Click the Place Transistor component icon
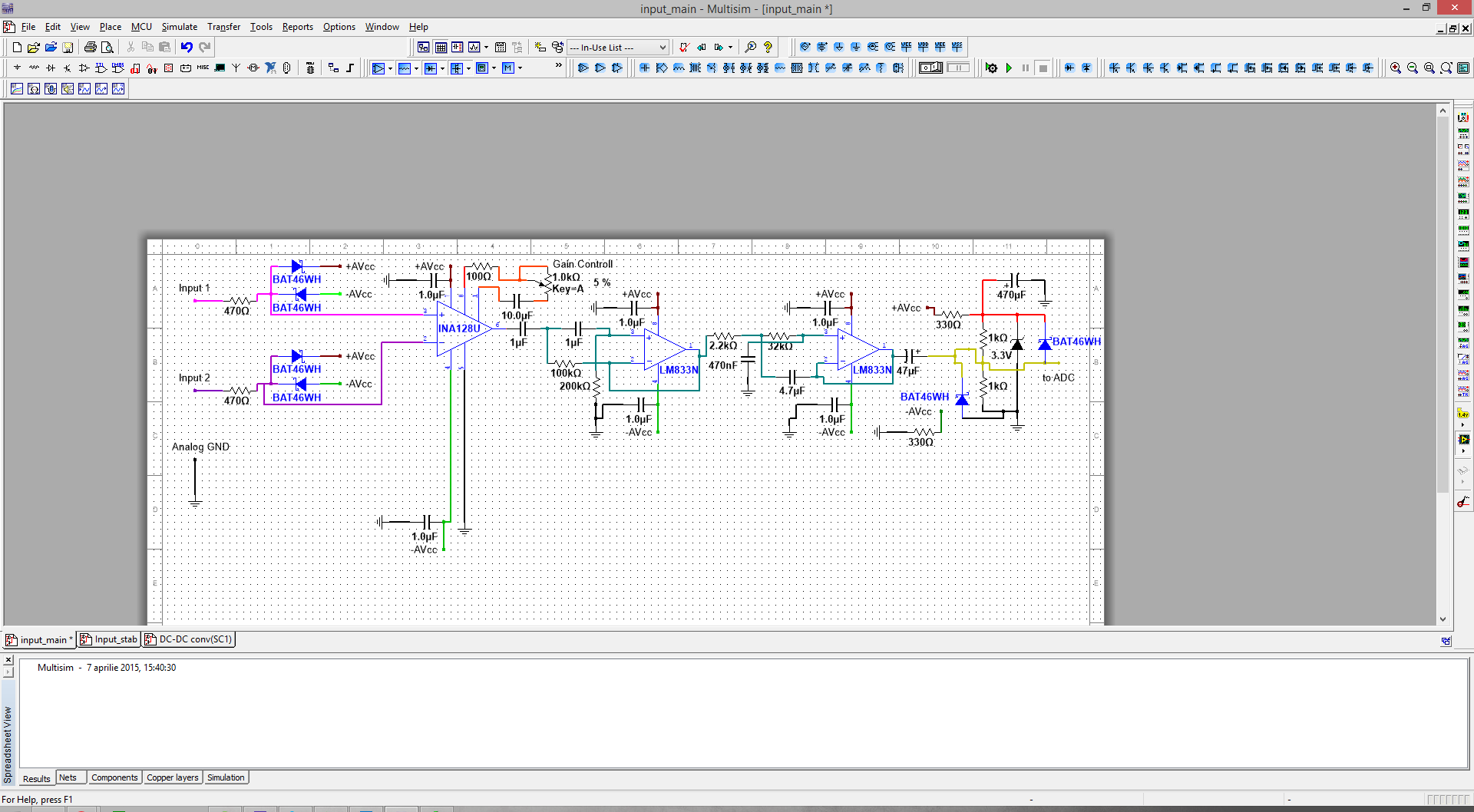 click(x=68, y=68)
